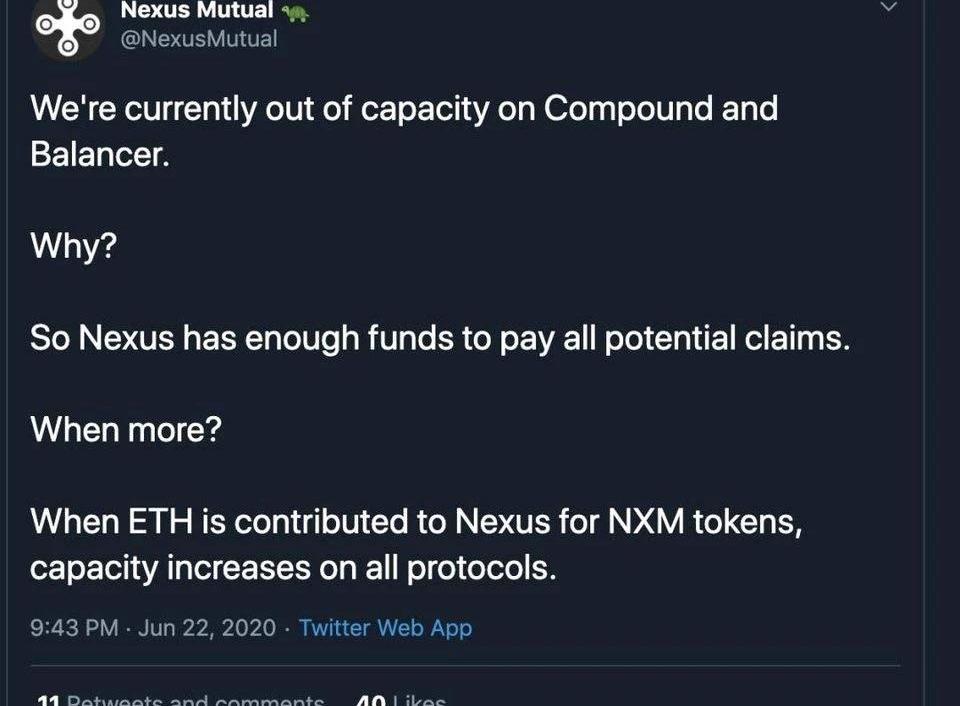Click the Jun 22, 2020 date
The height and width of the screenshot is (706, 960).
206,628
